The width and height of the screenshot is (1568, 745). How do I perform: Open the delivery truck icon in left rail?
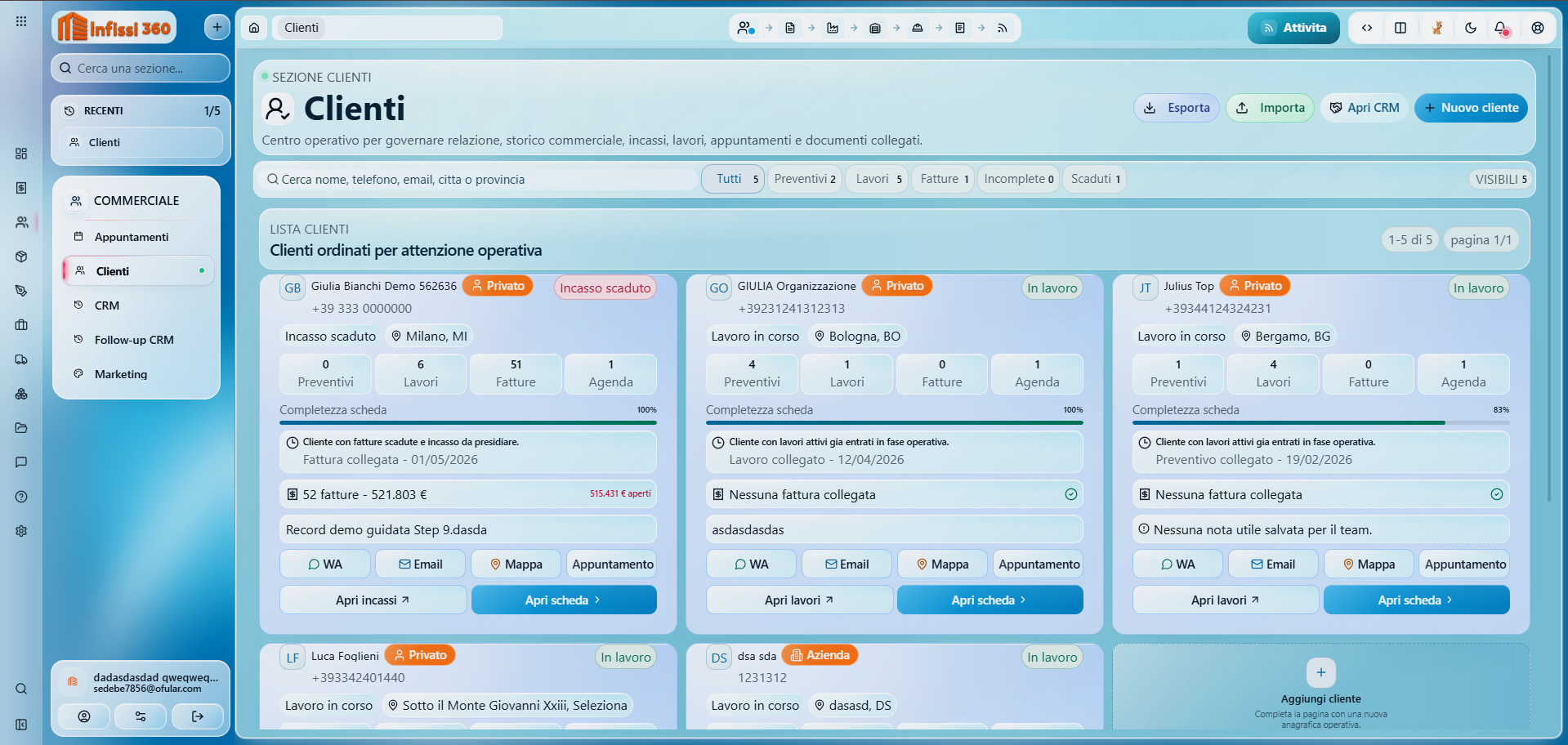21,359
